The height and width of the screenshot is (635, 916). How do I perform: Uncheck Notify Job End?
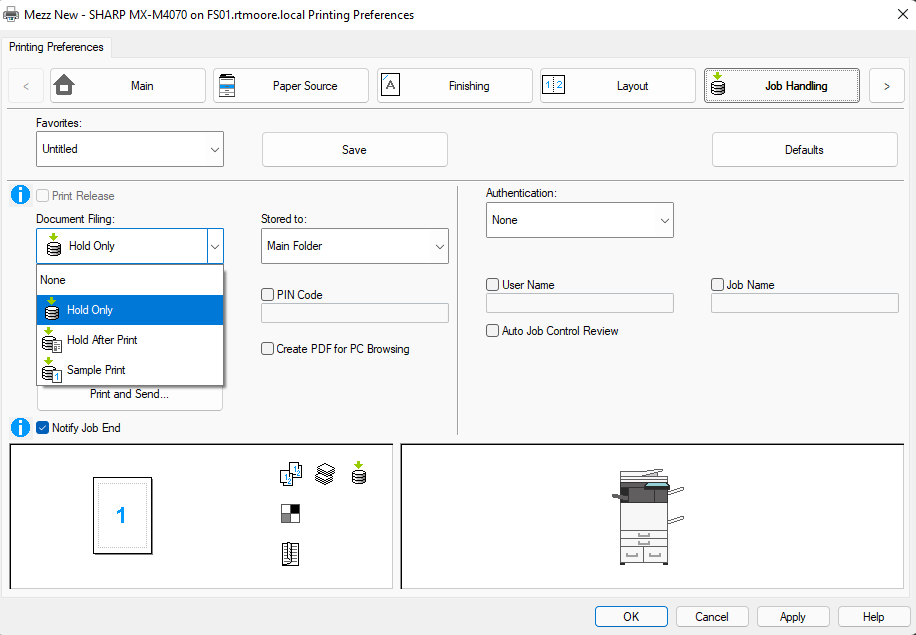click(x=43, y=428)
